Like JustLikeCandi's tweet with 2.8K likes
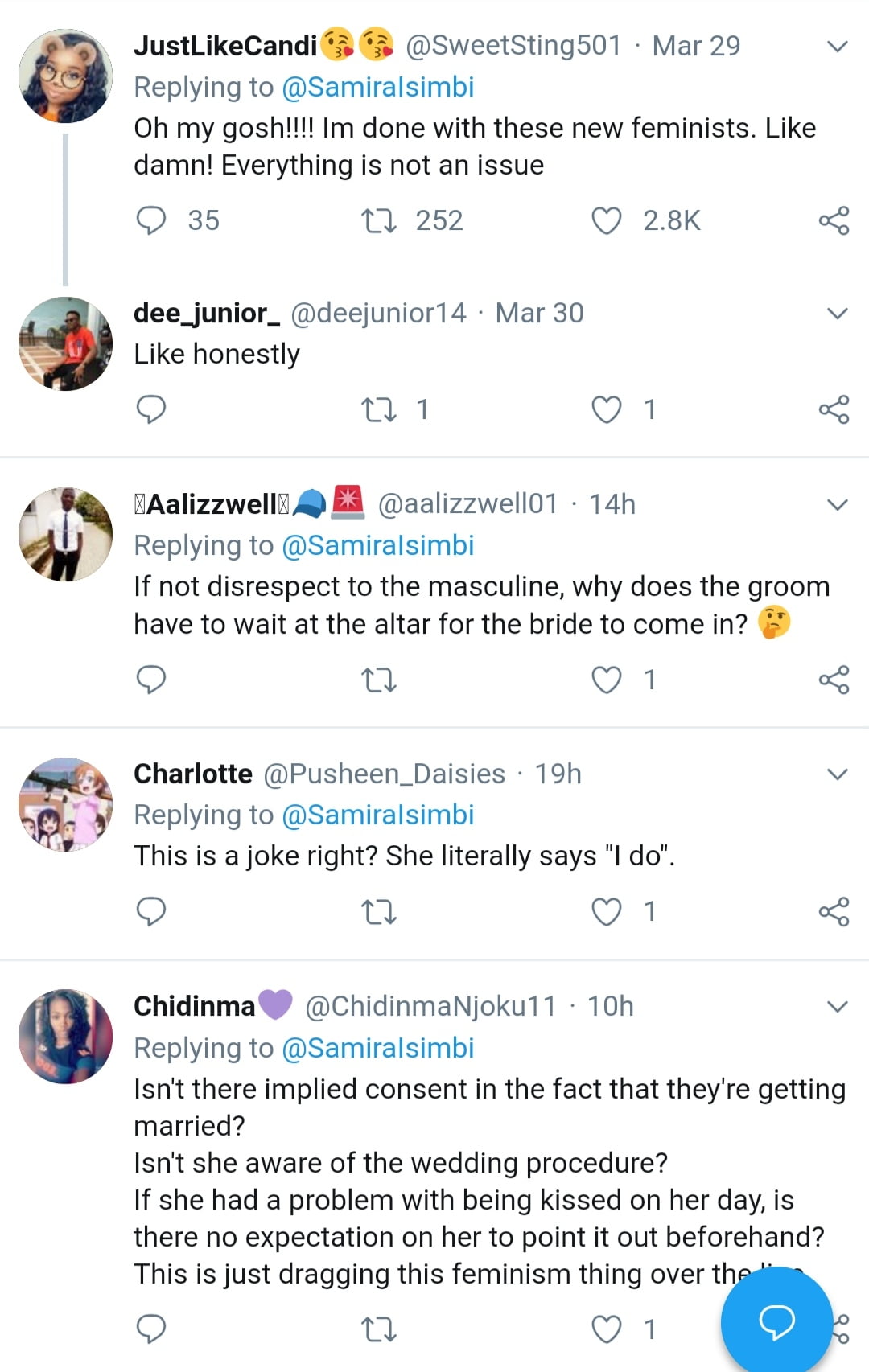Image resolution: width=869 pixels, height=1372 pixels. coord(607,220)
